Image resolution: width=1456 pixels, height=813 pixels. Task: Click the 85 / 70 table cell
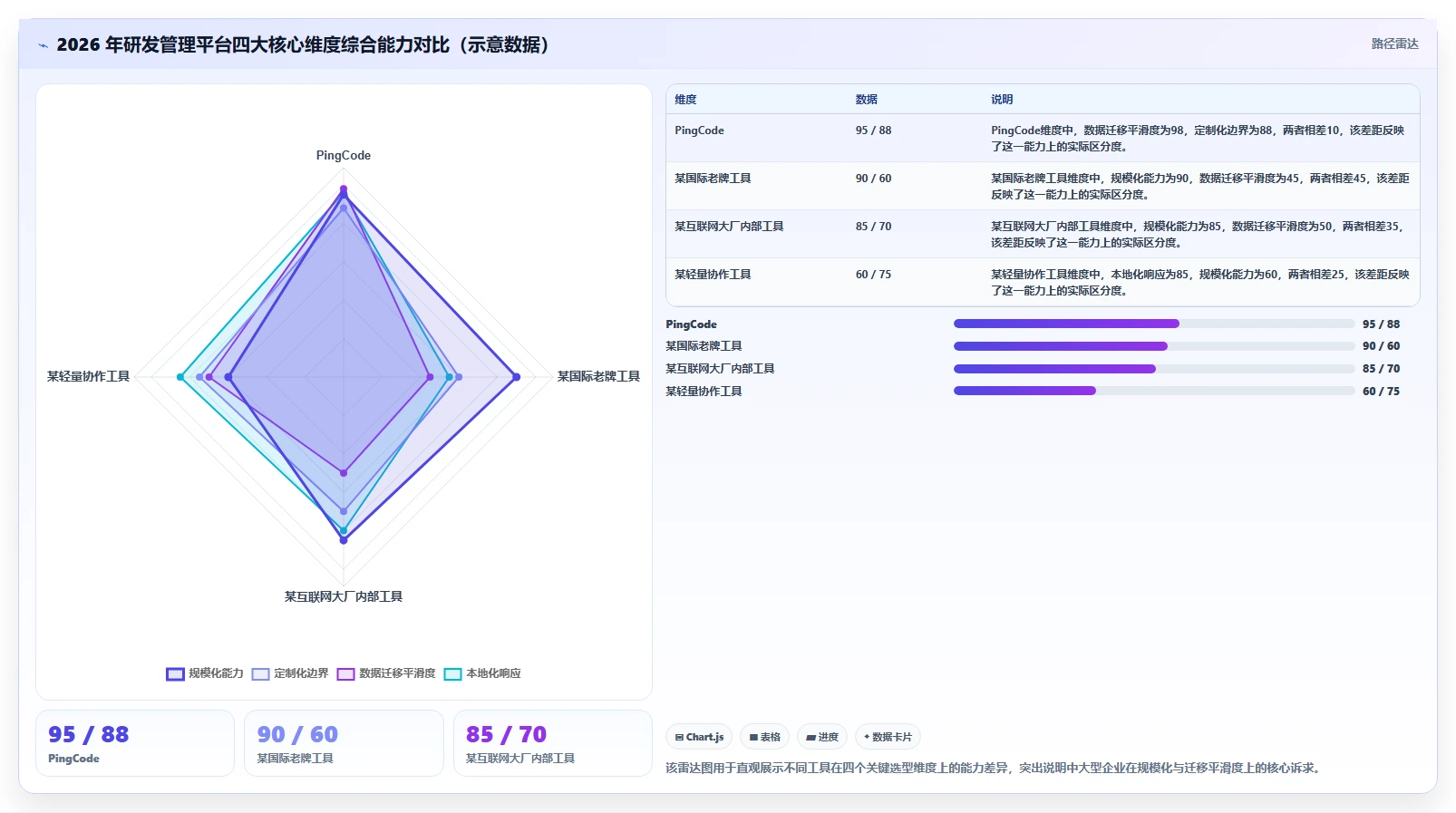click(x=873, y=227)
